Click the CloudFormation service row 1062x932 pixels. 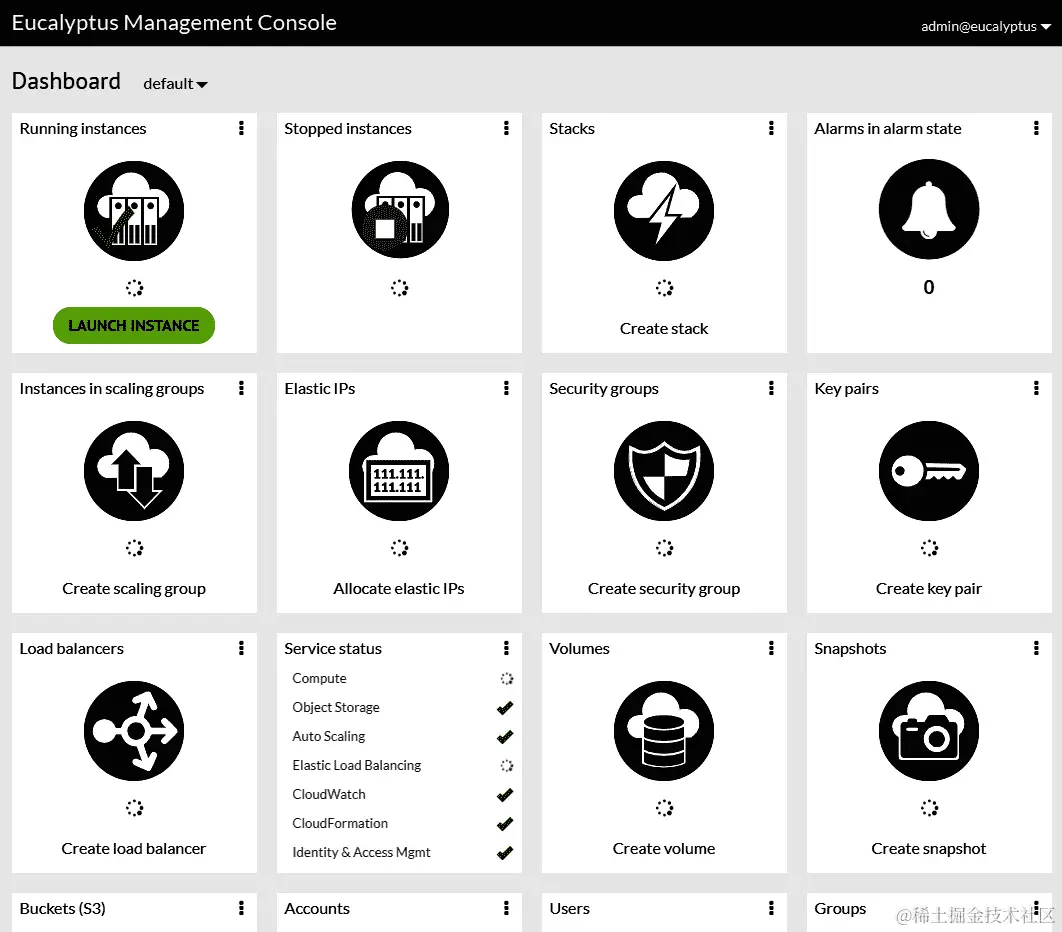coord(399,824)
